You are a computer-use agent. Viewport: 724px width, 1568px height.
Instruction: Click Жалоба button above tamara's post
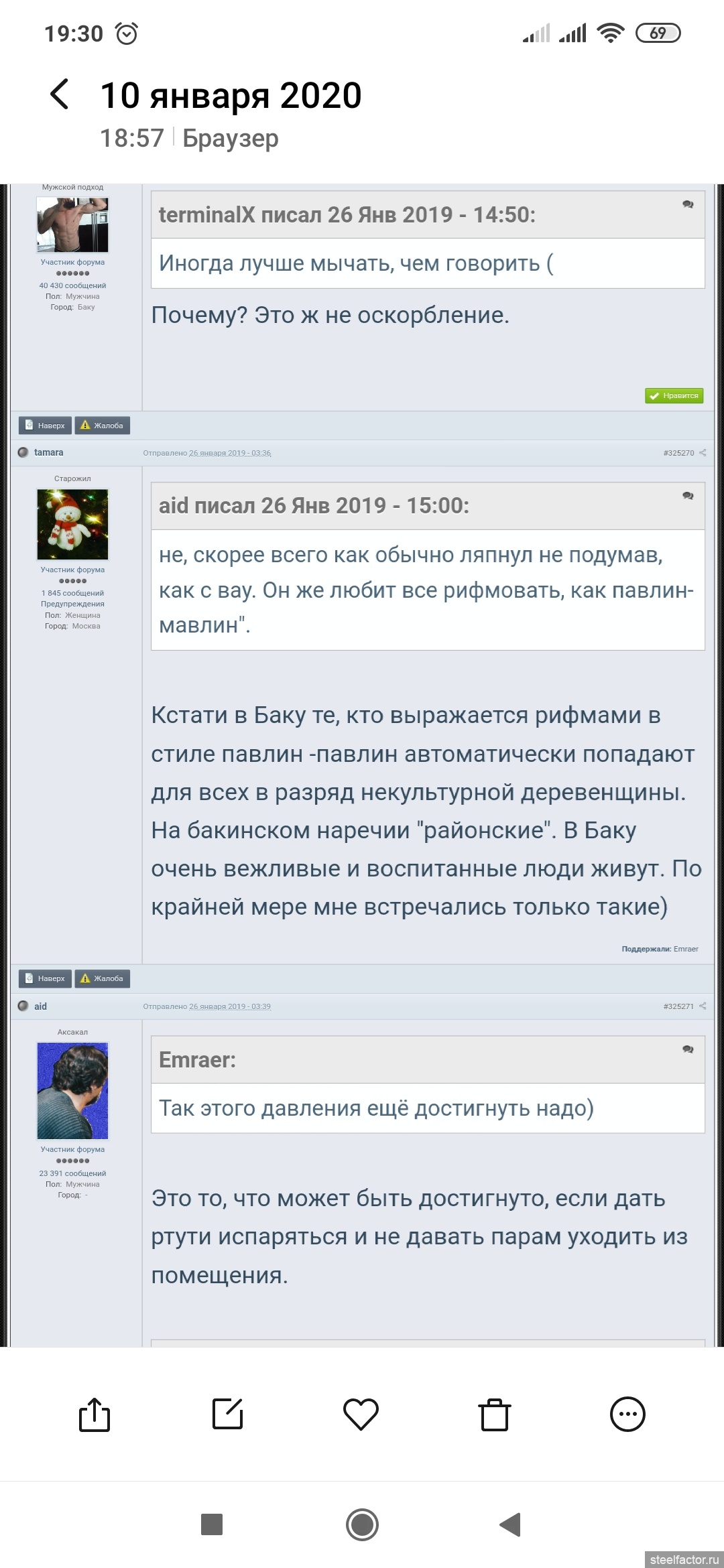[102, 426]
